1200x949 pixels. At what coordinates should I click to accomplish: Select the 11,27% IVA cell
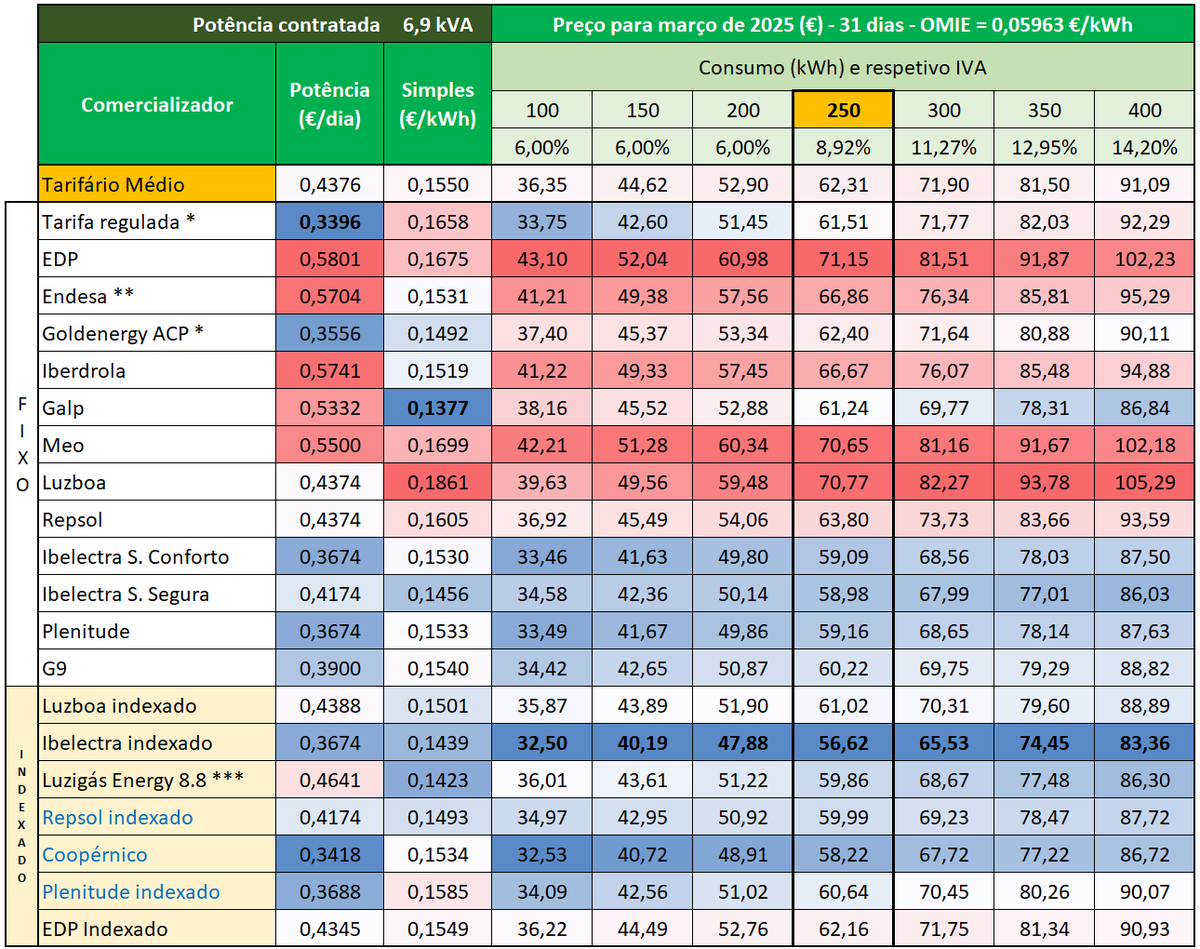coord(944,148)
